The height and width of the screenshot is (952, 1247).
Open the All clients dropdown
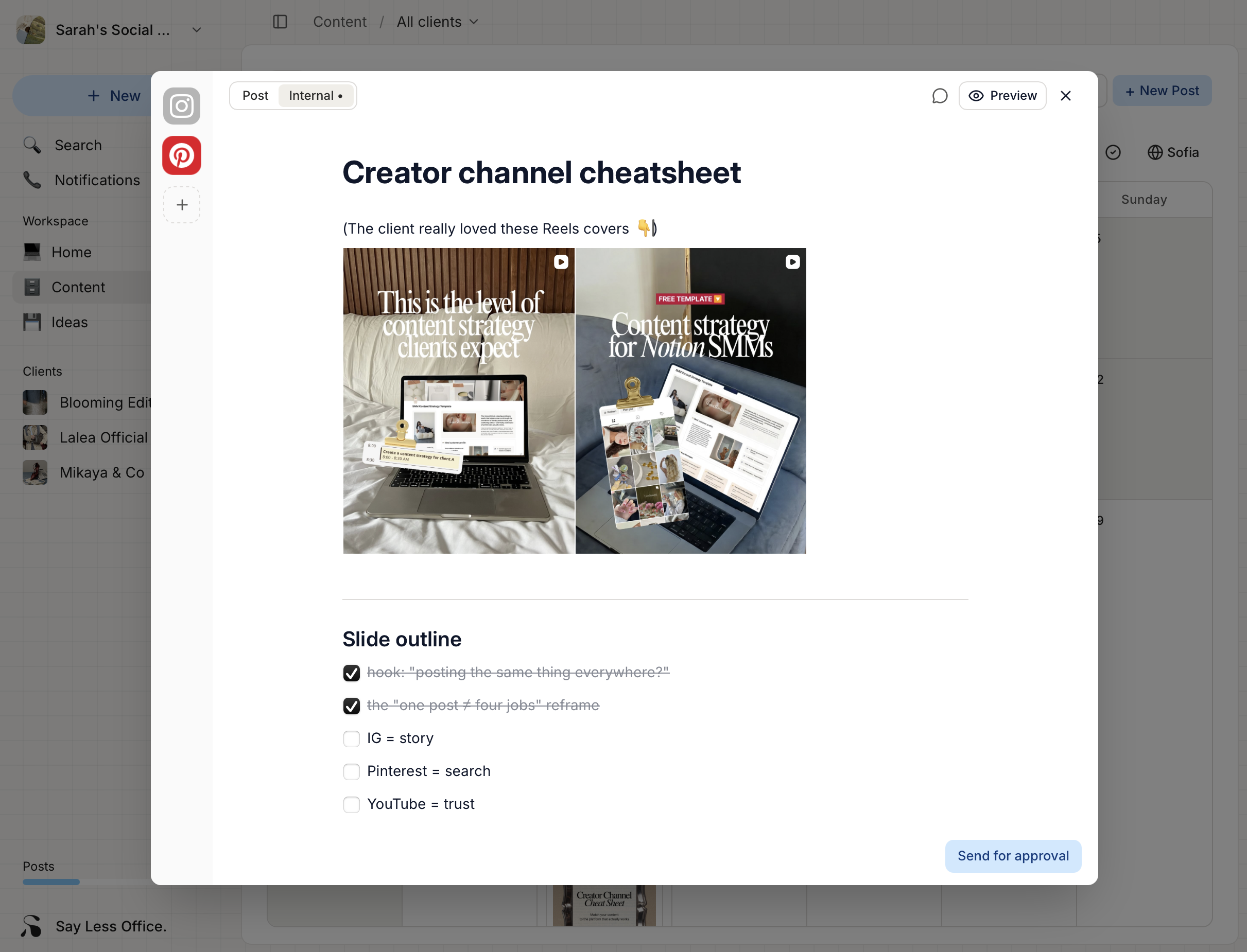[437, 22]
